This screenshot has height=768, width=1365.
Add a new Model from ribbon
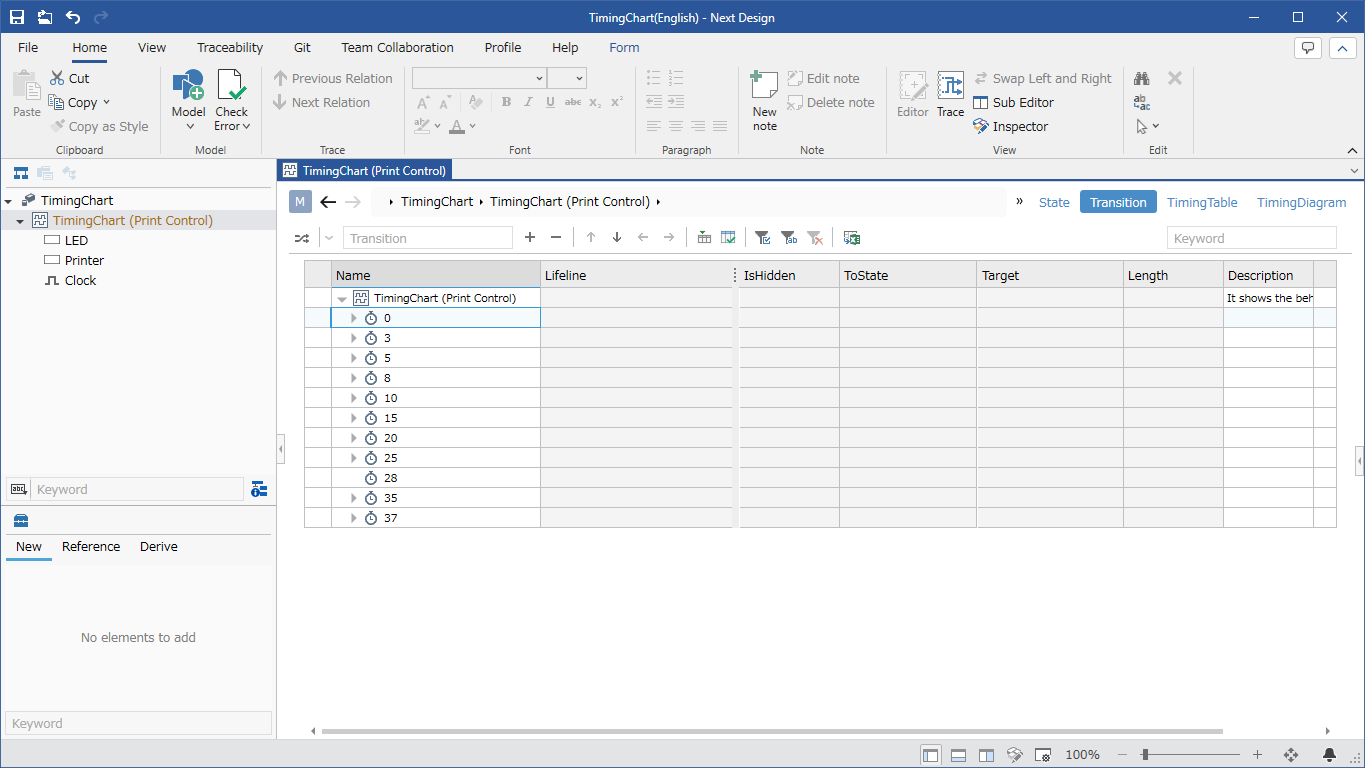pos(188,100)
